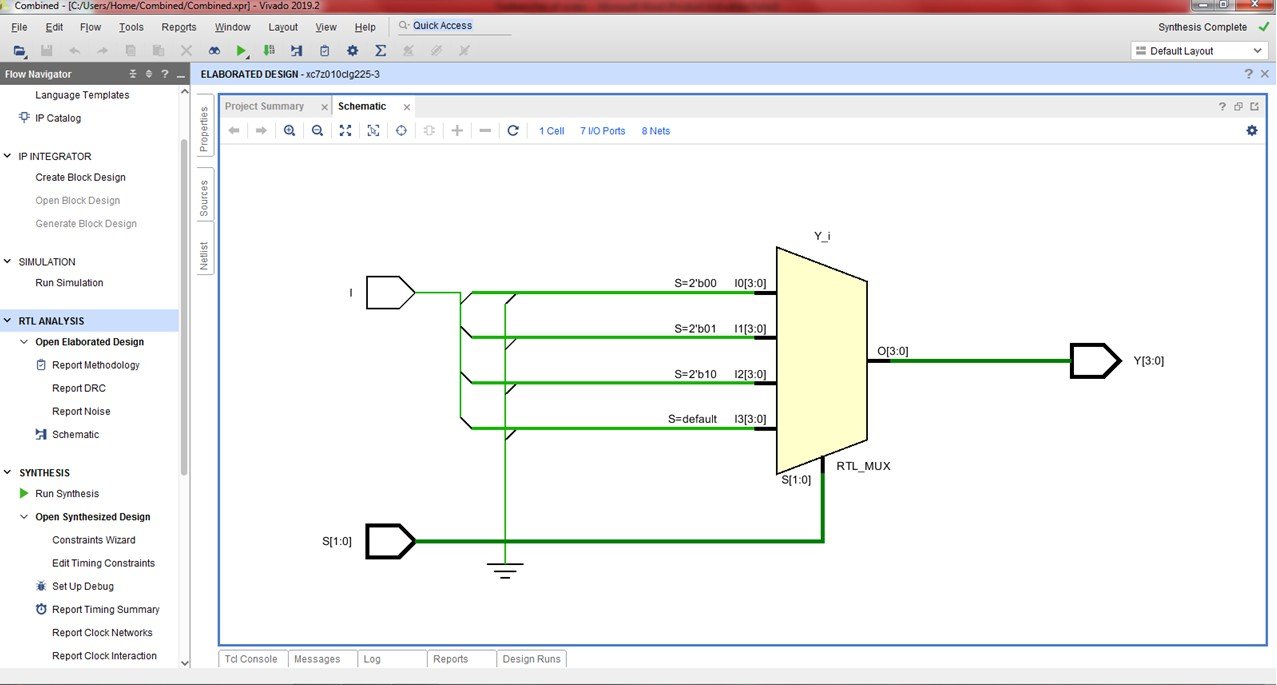The height and width of the screenshot is (685, 1277).
Task: Click the schematic Next forward arrow
Action: [261, 131]
